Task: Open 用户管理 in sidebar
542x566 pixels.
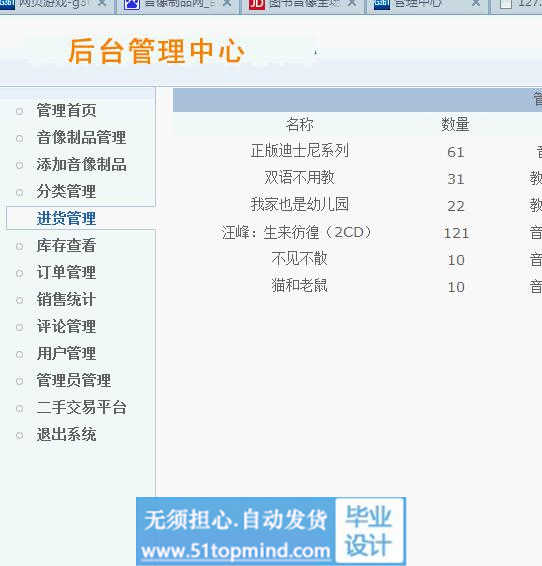Action: point(66,353)
